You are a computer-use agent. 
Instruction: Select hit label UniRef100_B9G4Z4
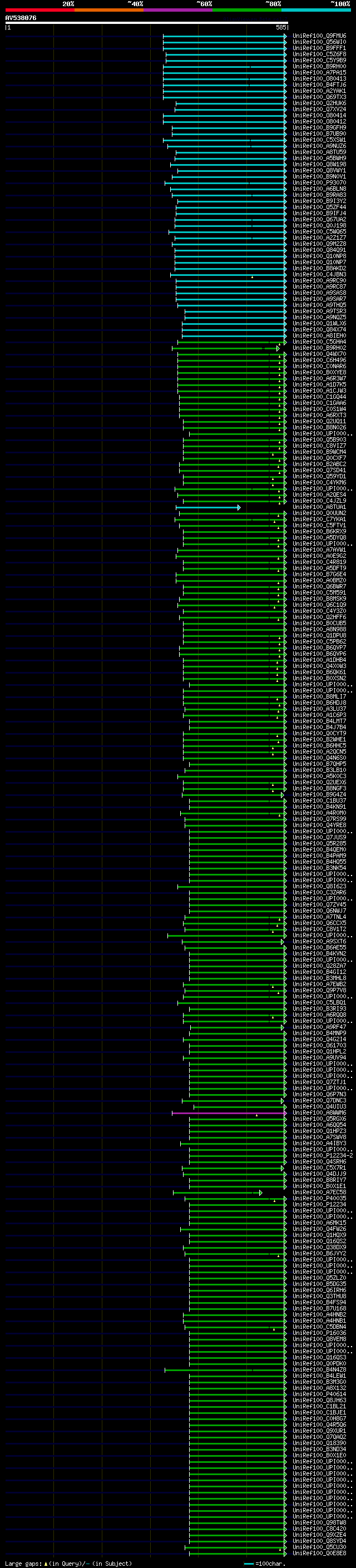coord(319,794)
